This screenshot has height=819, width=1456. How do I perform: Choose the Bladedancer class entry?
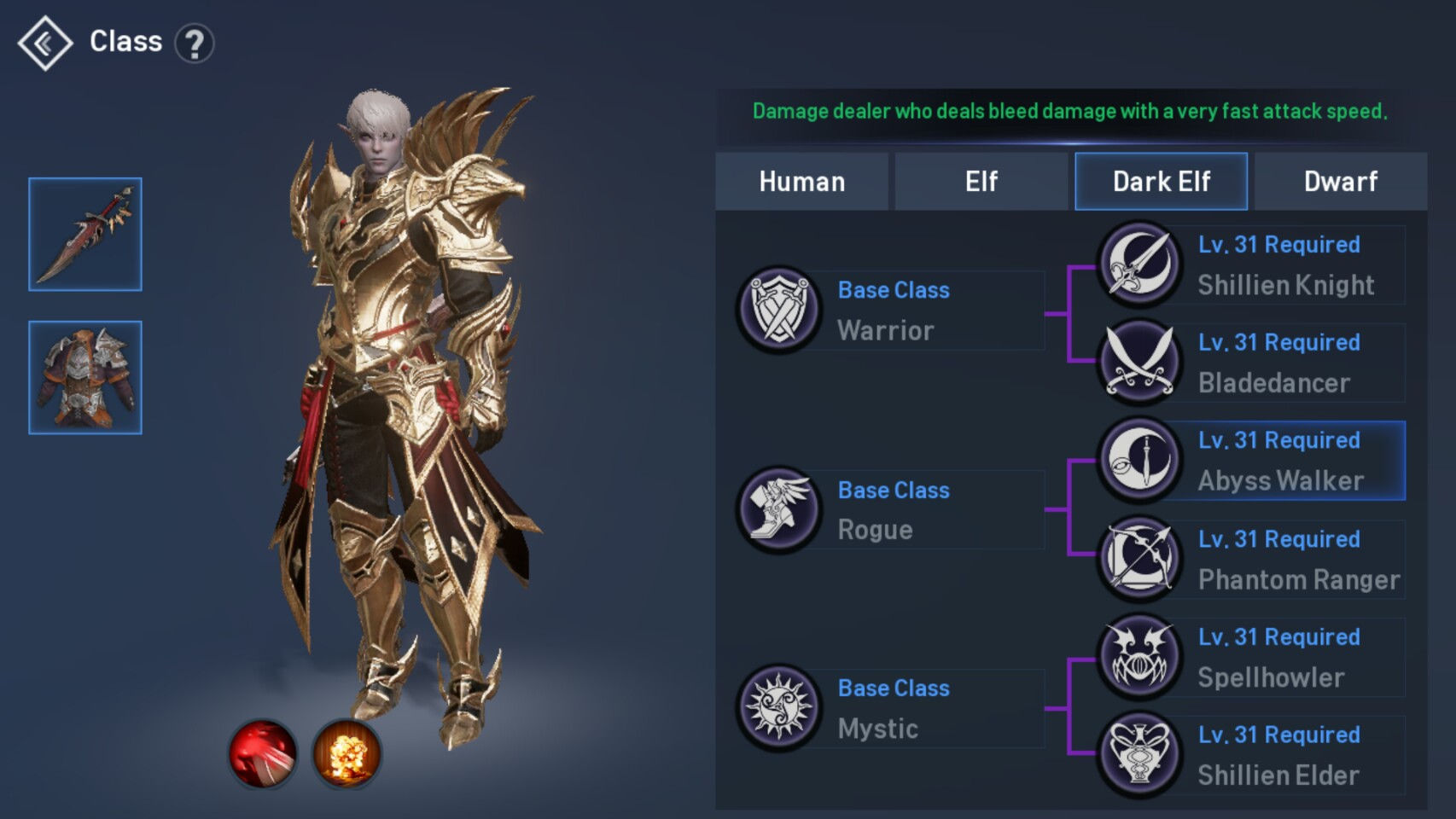coord(1252,363)
